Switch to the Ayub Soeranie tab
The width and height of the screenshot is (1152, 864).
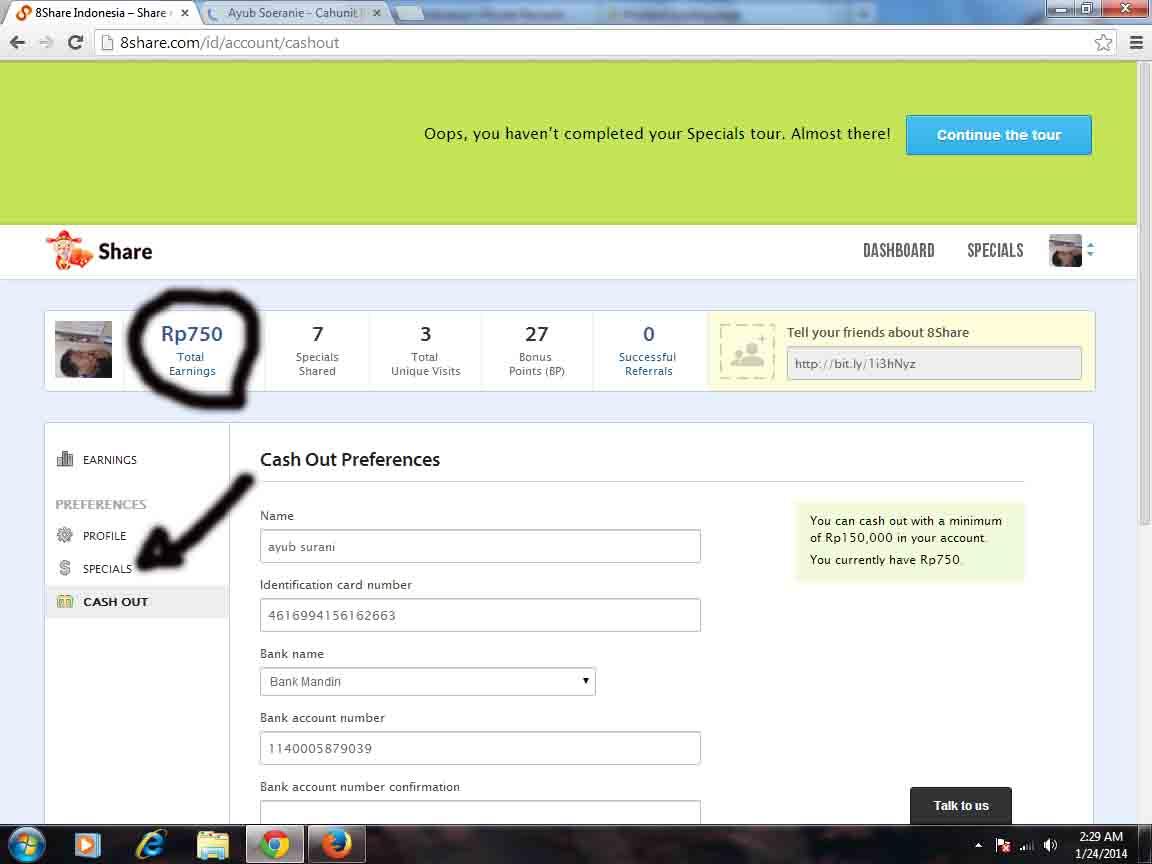[x=294, y=13]
